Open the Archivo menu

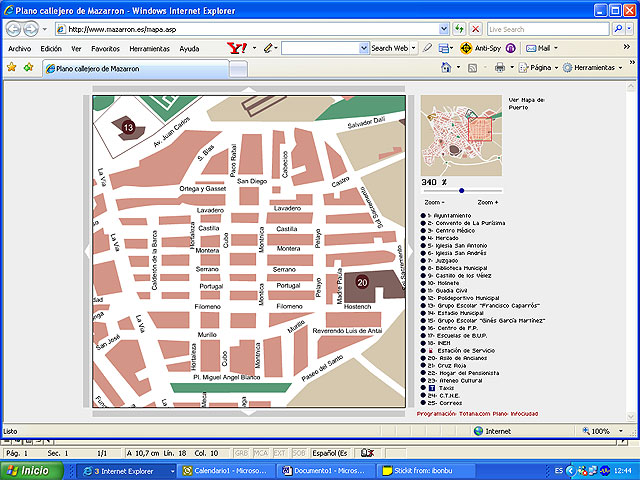20,48
